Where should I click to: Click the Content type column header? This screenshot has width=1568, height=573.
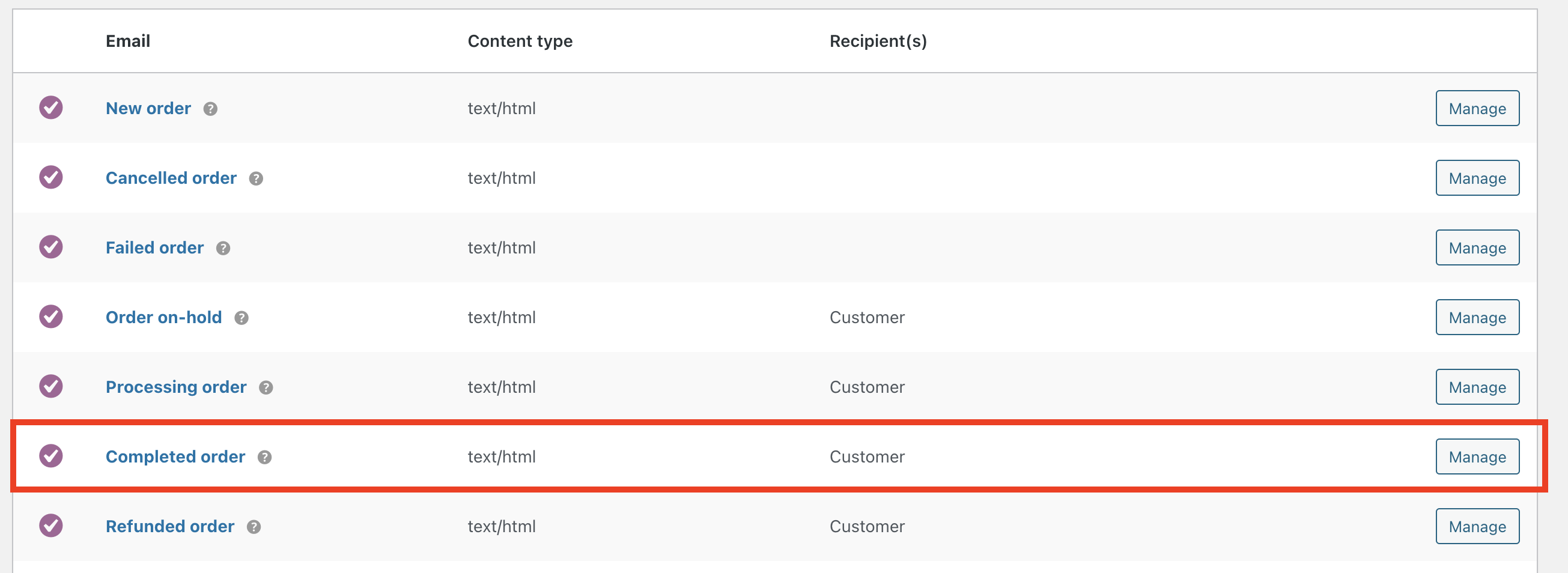coord(520,41)
